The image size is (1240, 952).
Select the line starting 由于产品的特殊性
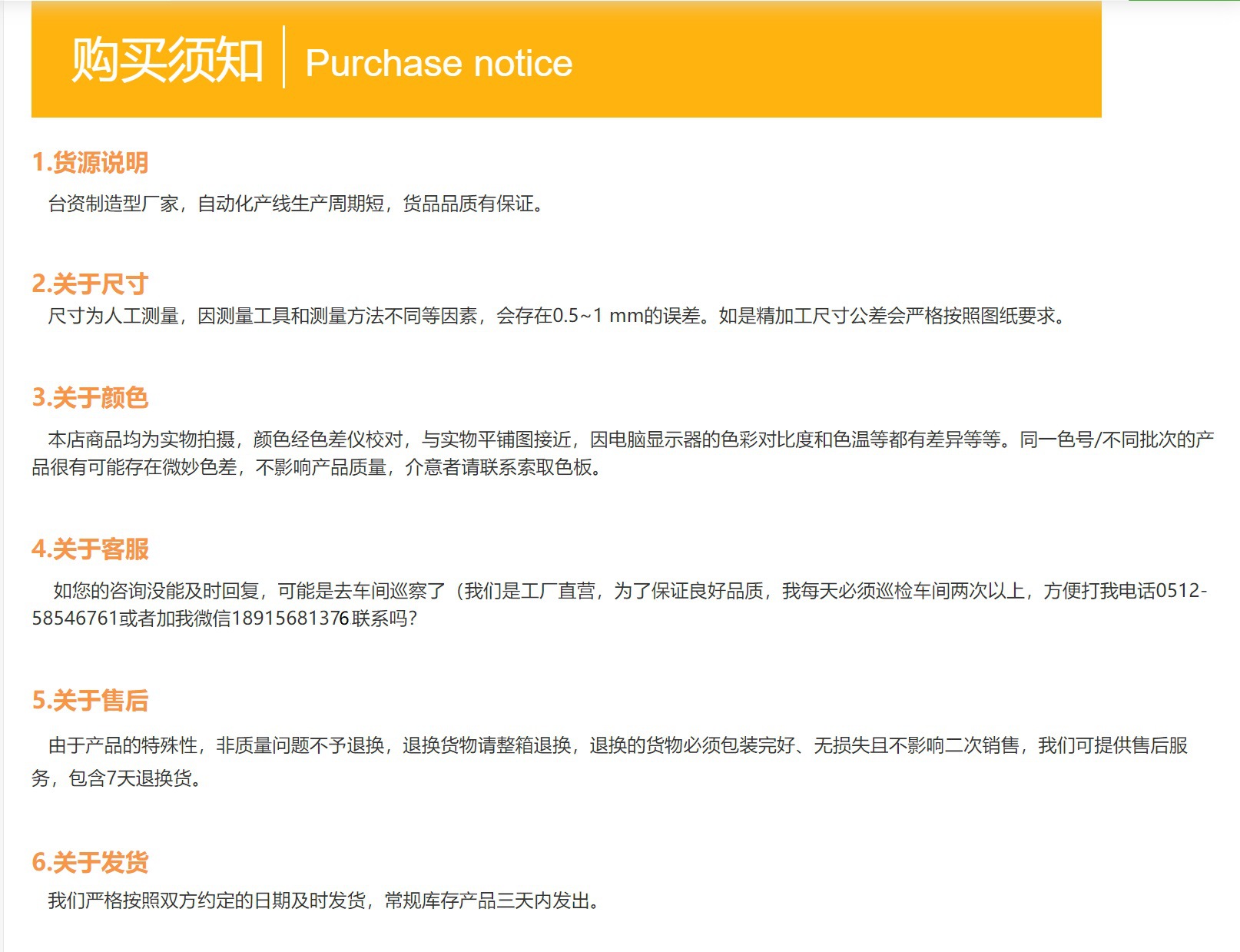(x=618, y=745)
